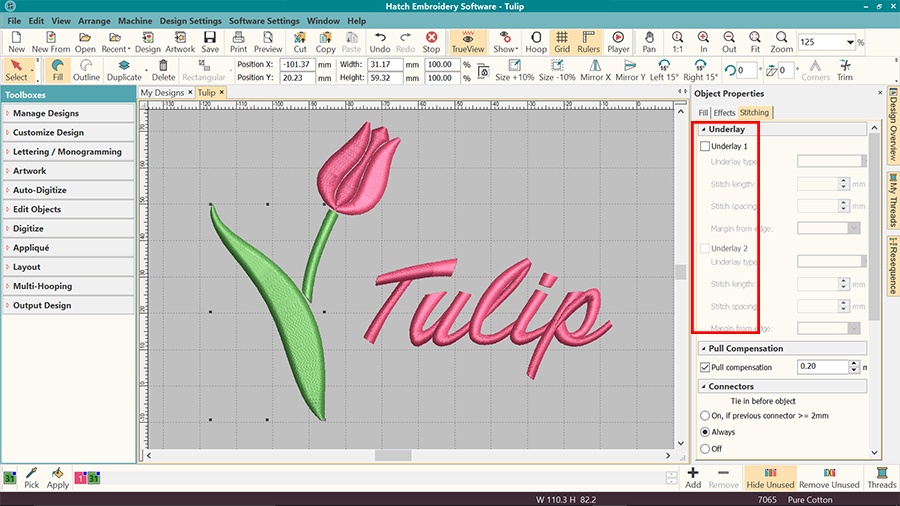Click the Mirror X icon

595,70
